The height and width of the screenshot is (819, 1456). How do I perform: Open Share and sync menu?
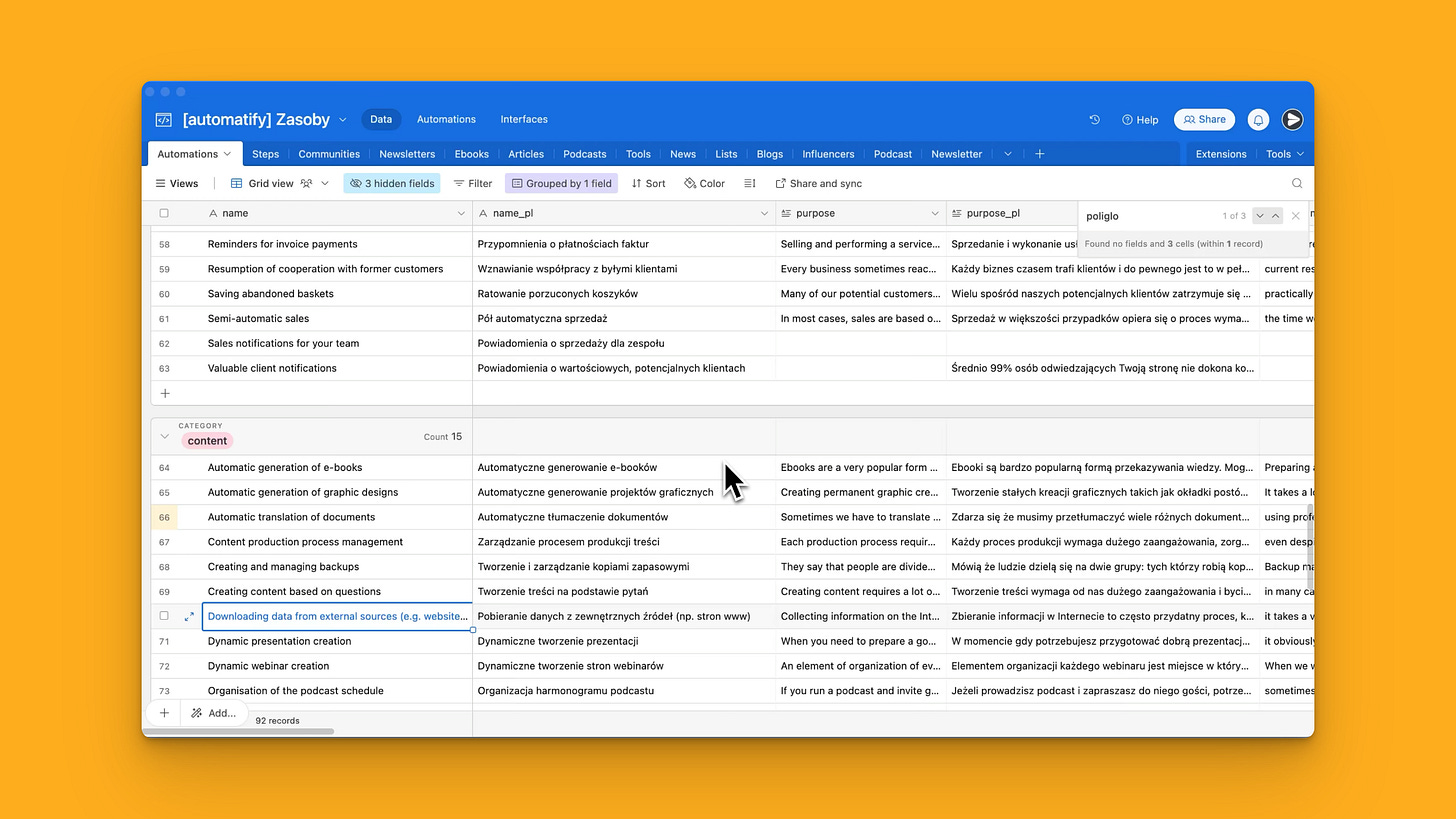(x=818, y=184)
